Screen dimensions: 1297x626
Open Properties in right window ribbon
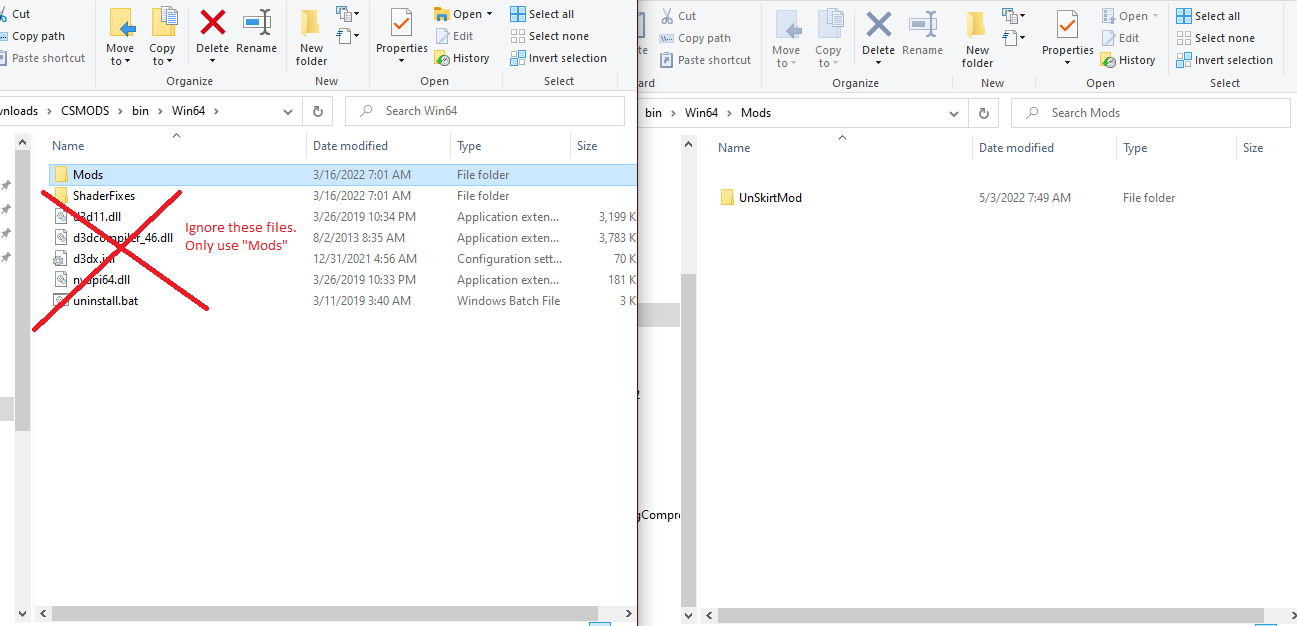point(1067,38)
